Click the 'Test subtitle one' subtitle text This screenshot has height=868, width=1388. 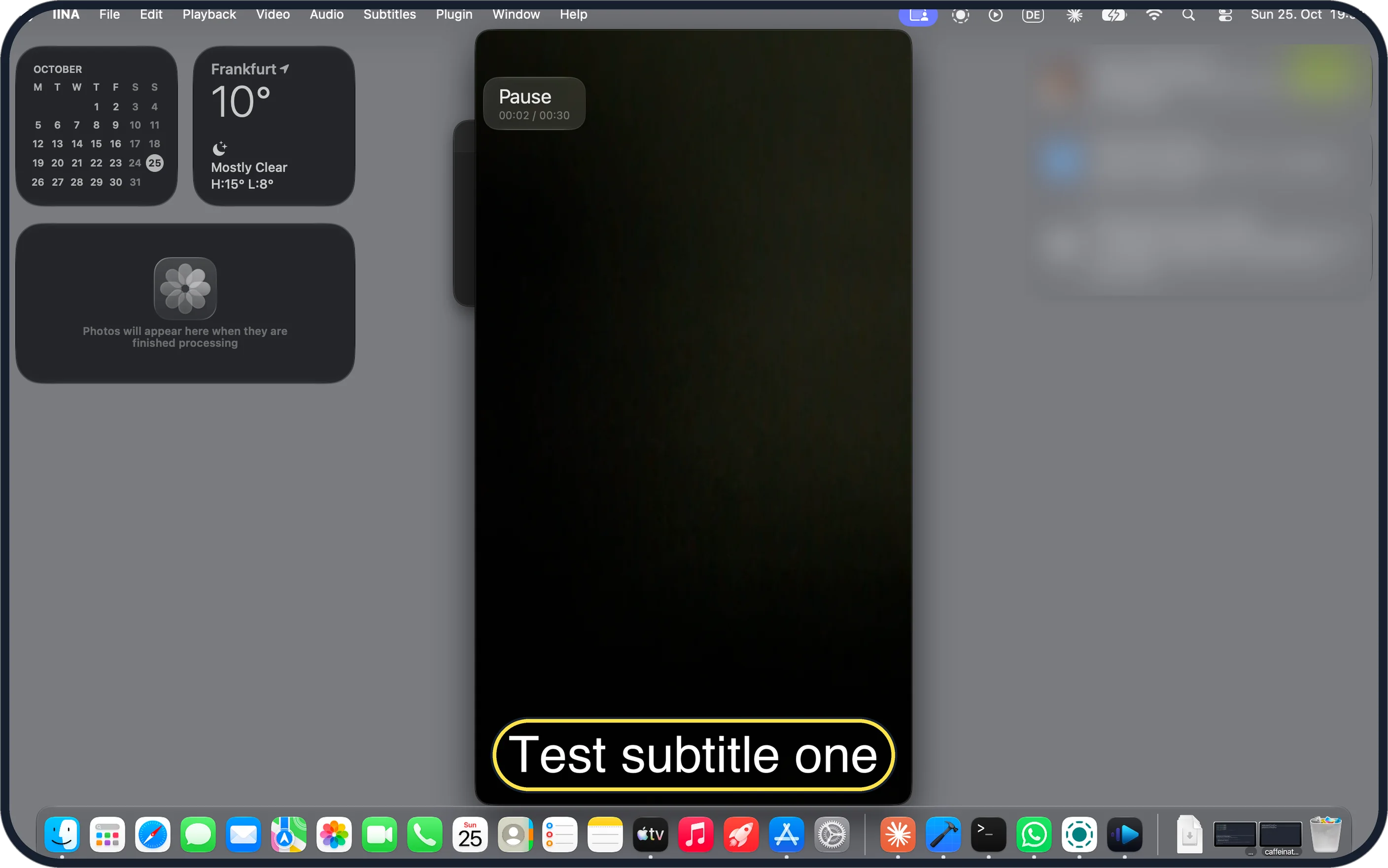point(693,755)
